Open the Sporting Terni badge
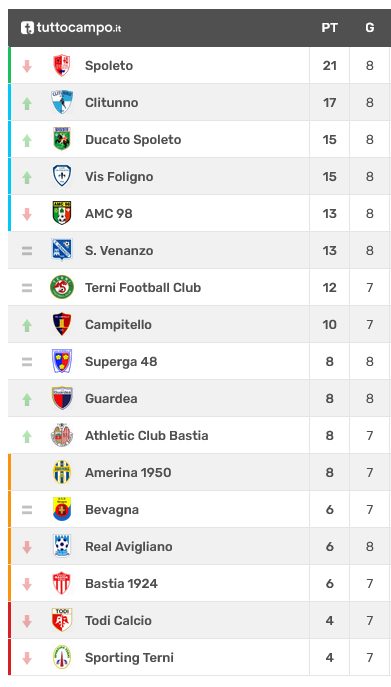The image size is (391, 687). pyautogui.click(x=62, y=657)
